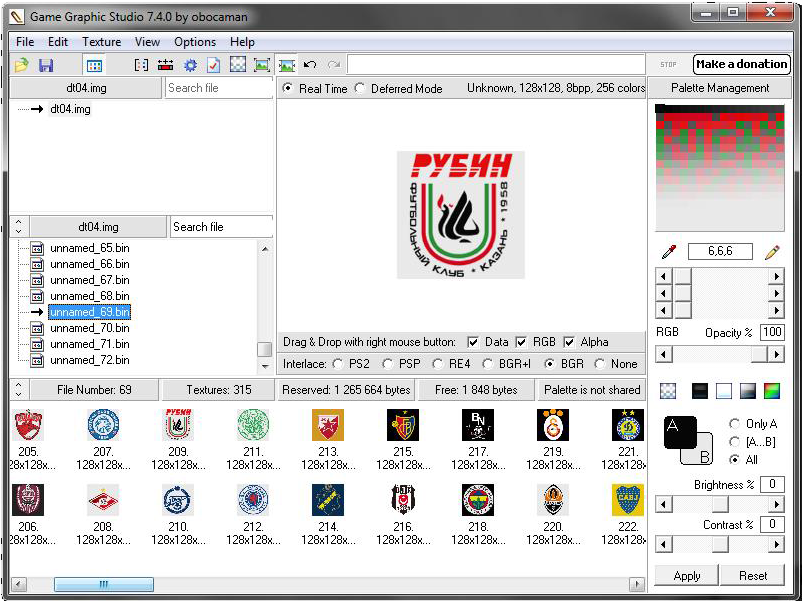This screenshot has width=802, height=601.
Task: Click the blue floppy save icon
Action: (46, 65)
